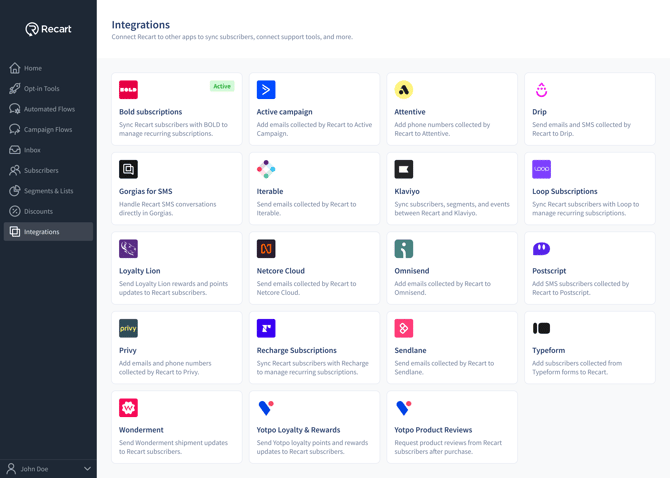Image resolution: width=670 pixels, height=478 pixels.
Task: Click the red Wonderment logo
Action: 128,408
